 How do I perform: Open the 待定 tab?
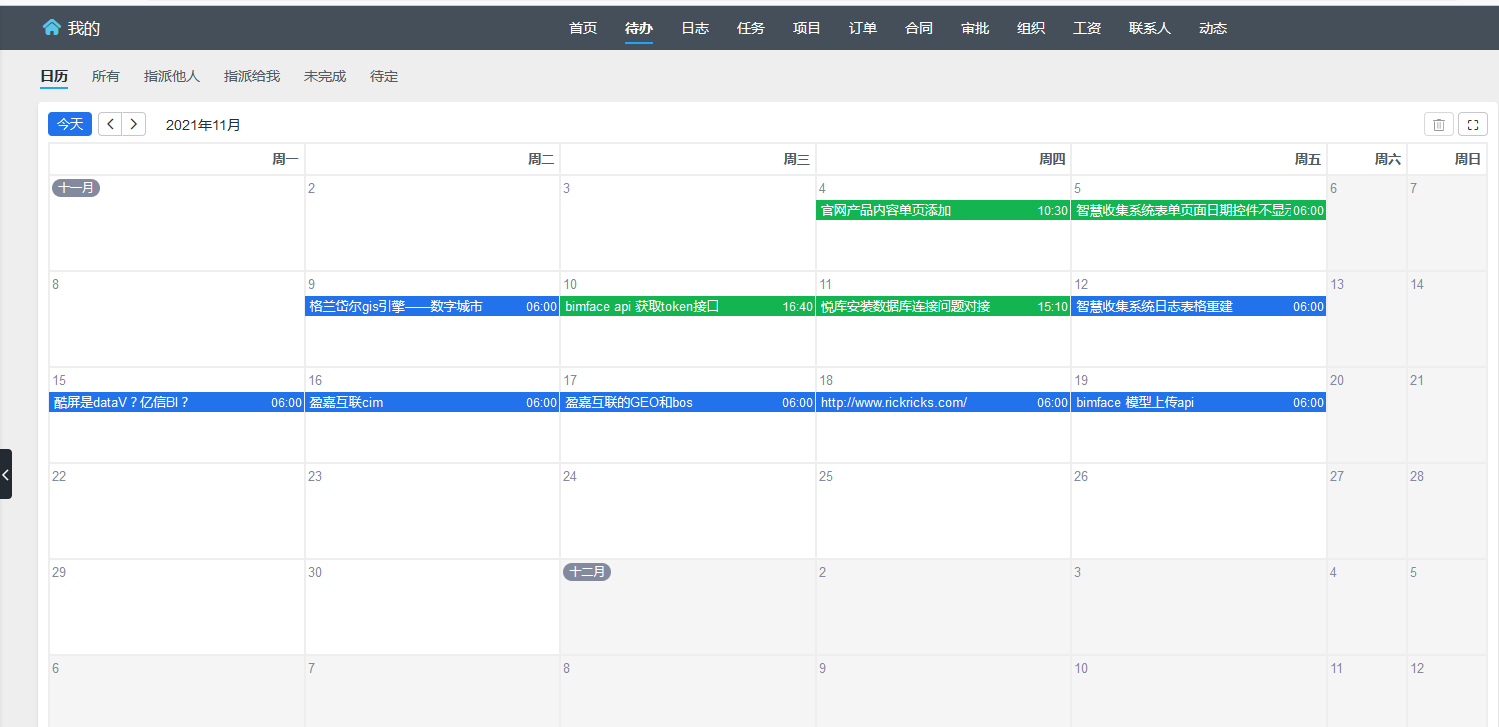pyautogui.click(x=384, y=76)
